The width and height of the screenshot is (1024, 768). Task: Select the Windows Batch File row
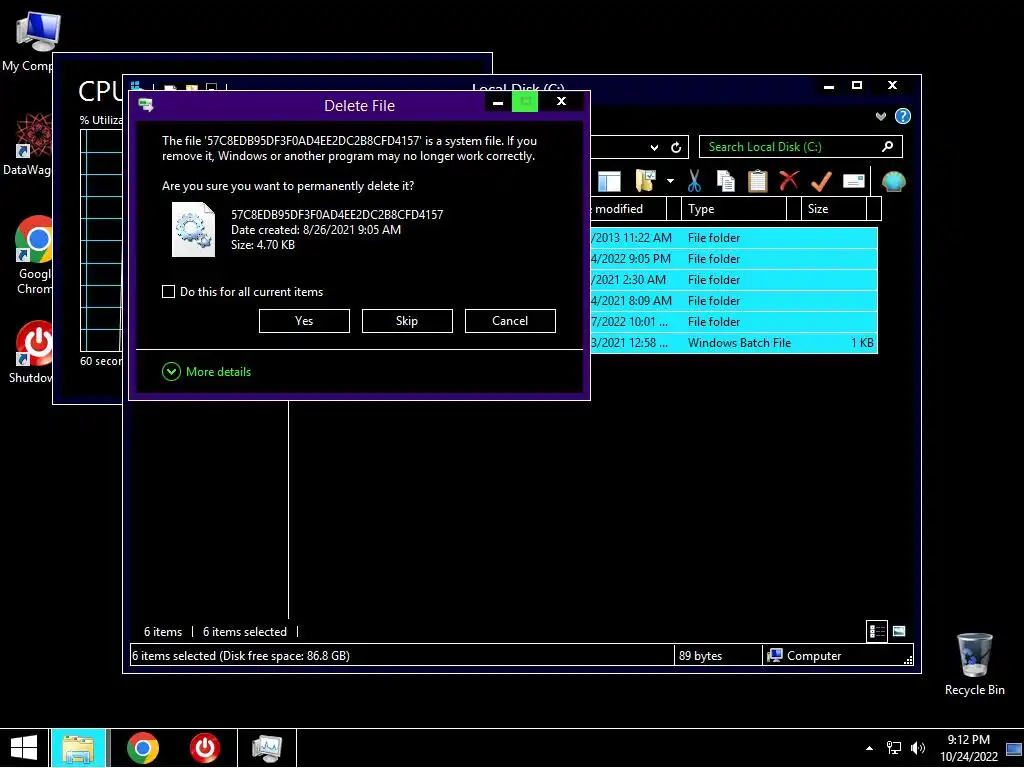(x=733, y=343)
